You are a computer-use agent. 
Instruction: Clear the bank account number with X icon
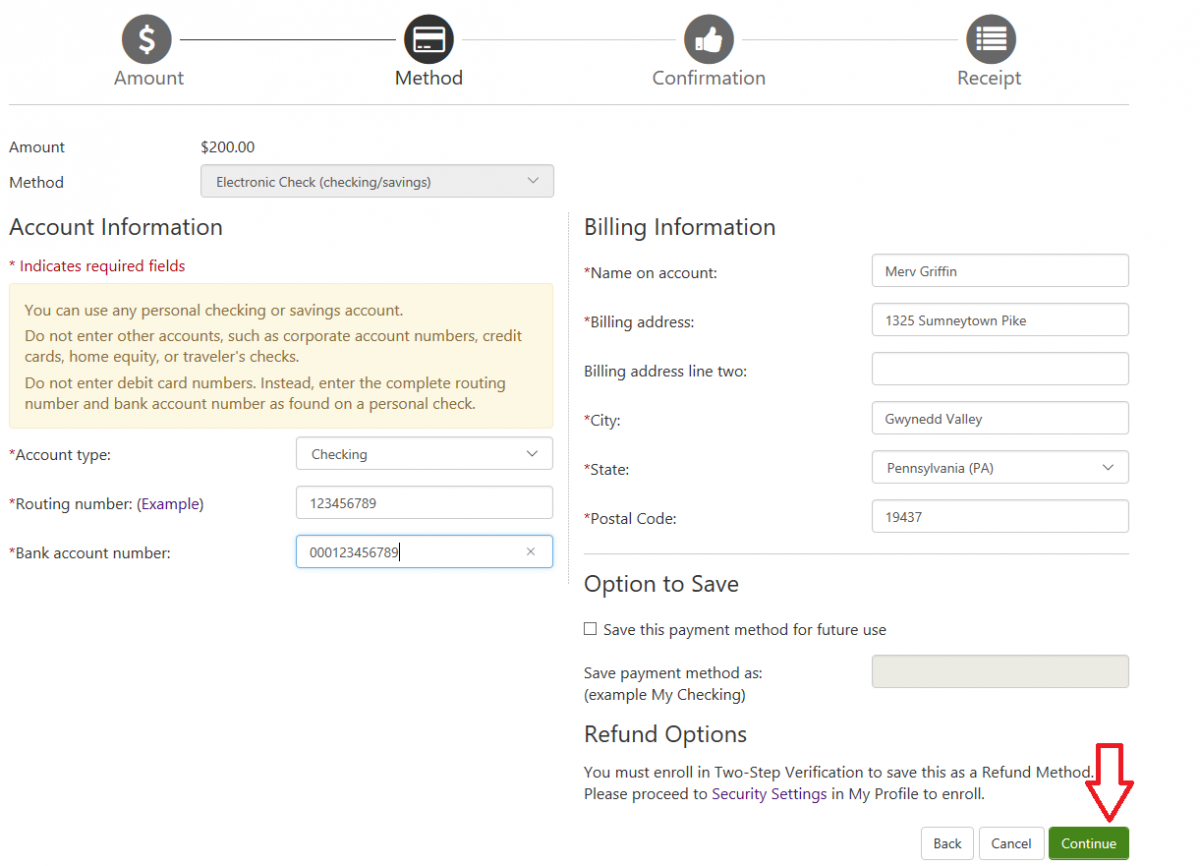531,552
